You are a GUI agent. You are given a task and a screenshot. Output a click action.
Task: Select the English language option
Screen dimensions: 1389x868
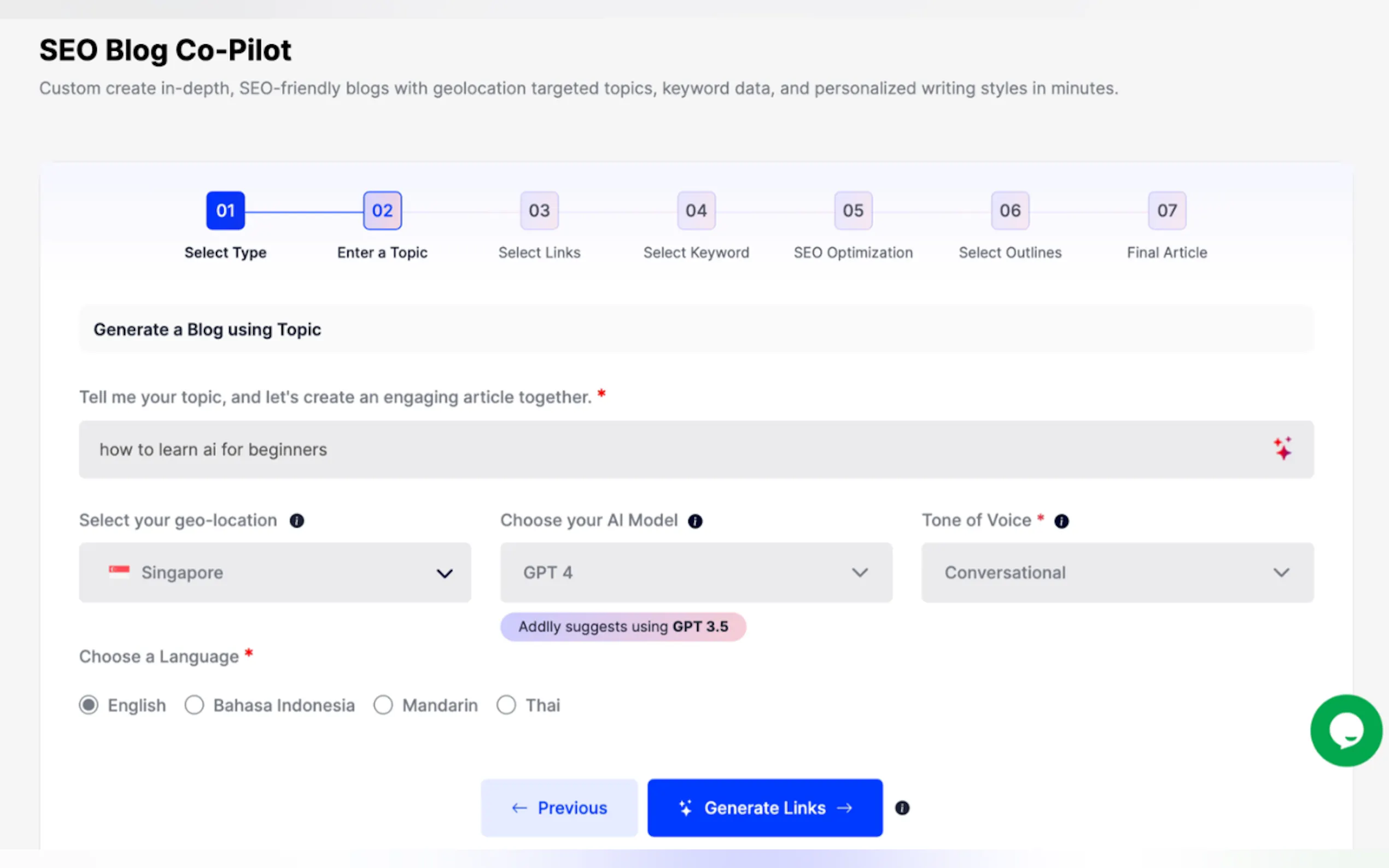pyautogui.click(x=89, y=705)
